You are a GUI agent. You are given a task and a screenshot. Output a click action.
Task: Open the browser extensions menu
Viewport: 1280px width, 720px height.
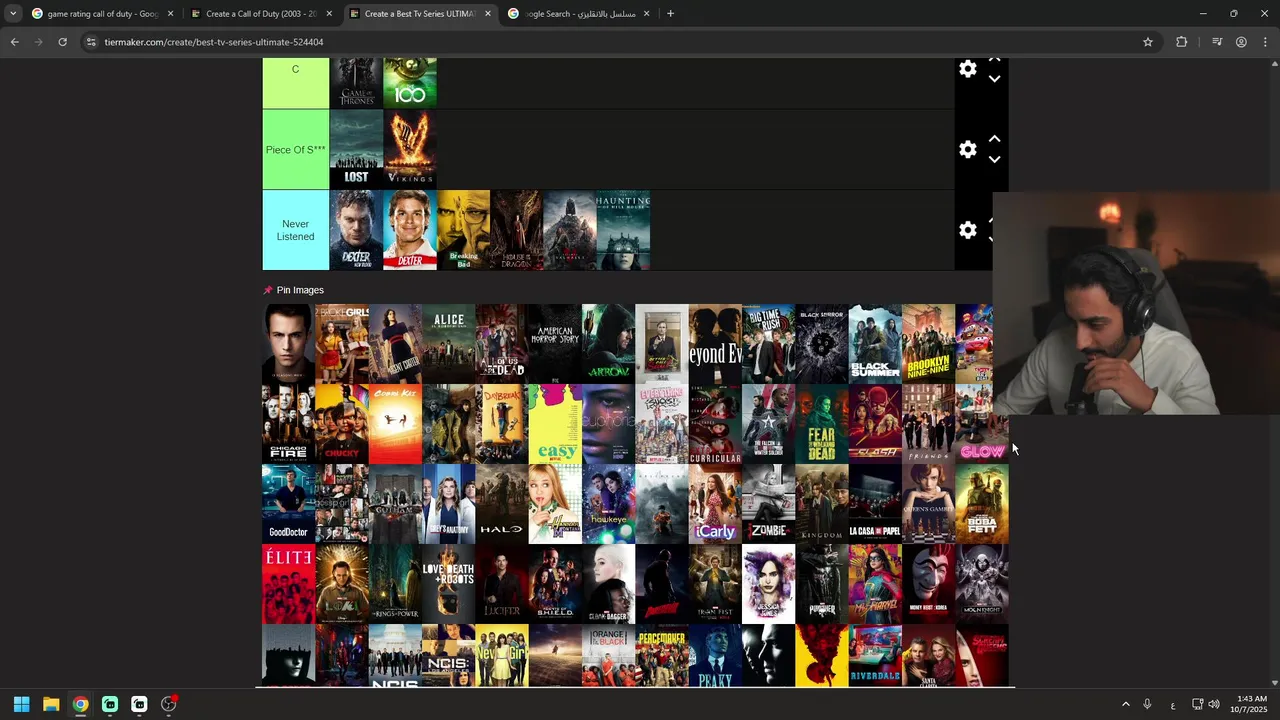1182,42
